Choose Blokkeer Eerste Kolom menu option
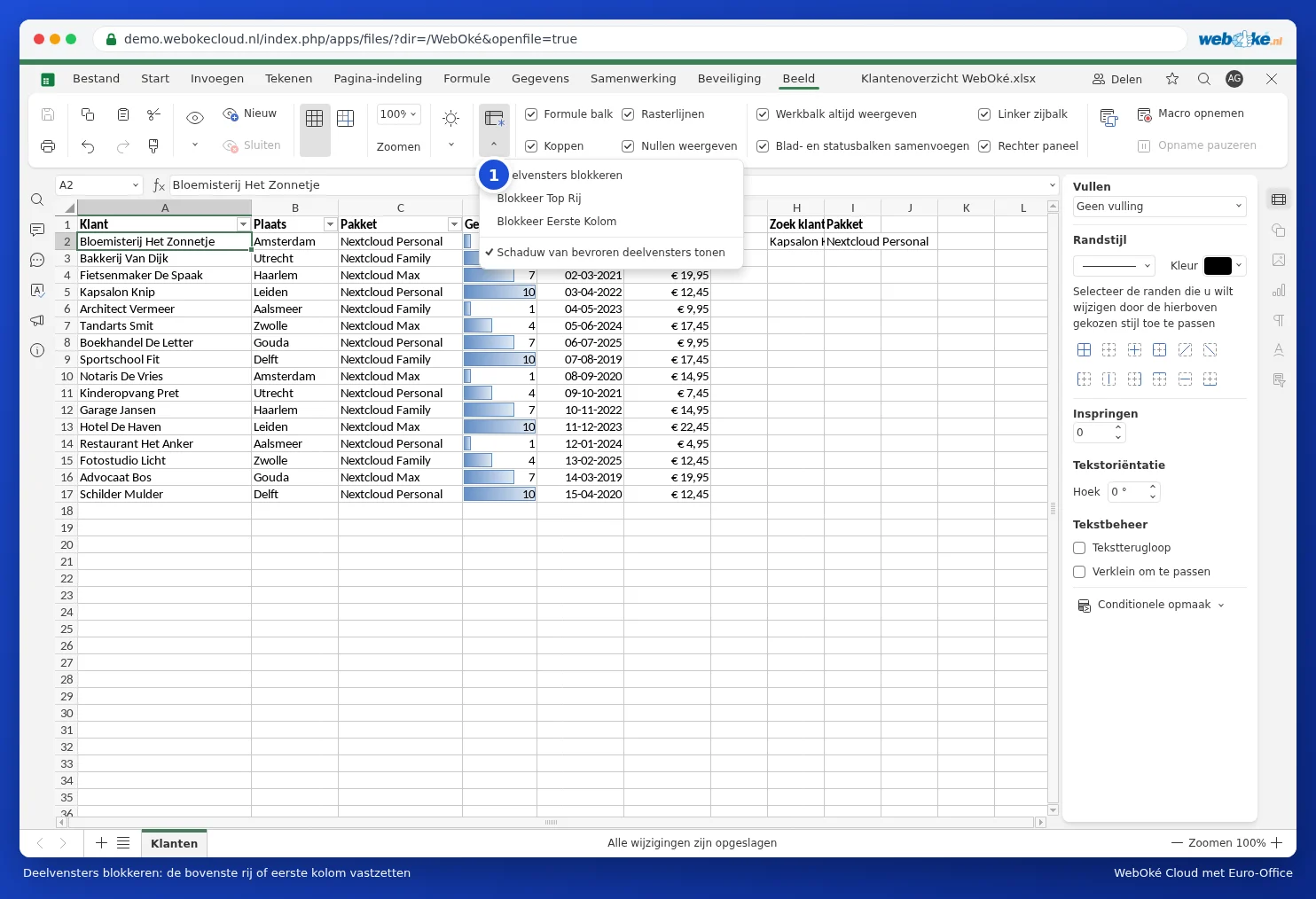The width and height of the screenshot is (1316, 899). pyautogui.click(x=557, y=222)
